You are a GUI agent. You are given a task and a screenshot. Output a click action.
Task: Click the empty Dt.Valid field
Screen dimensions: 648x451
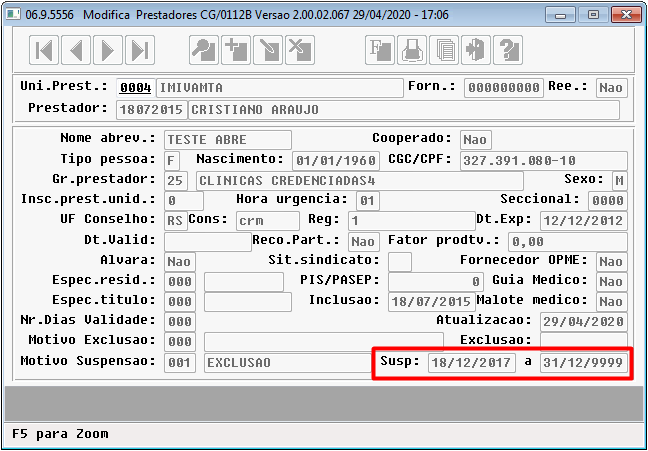pyautogui.click(x=208, y=241)
